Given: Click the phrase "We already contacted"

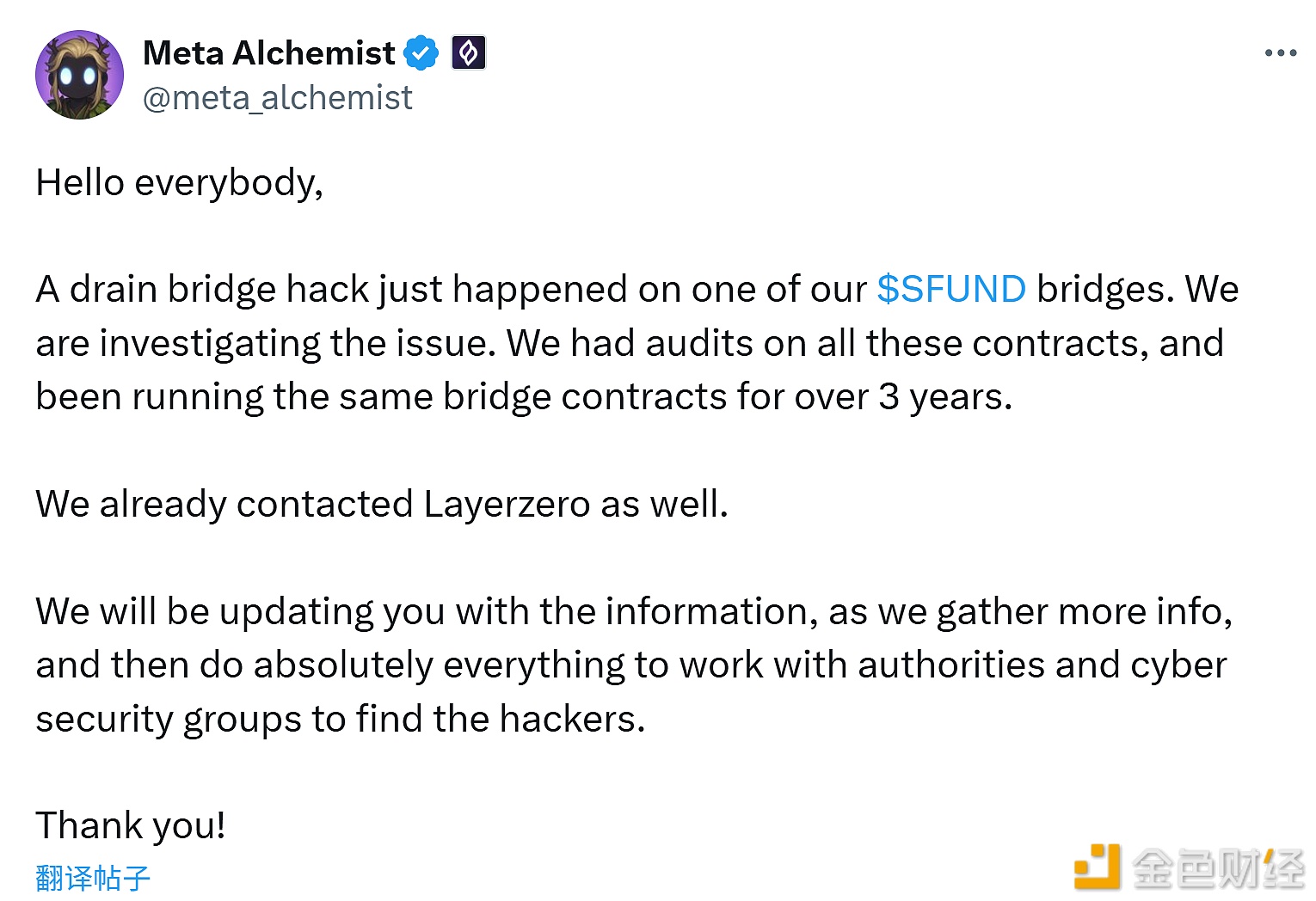Looking at the screenshot, I should (224, 504).
